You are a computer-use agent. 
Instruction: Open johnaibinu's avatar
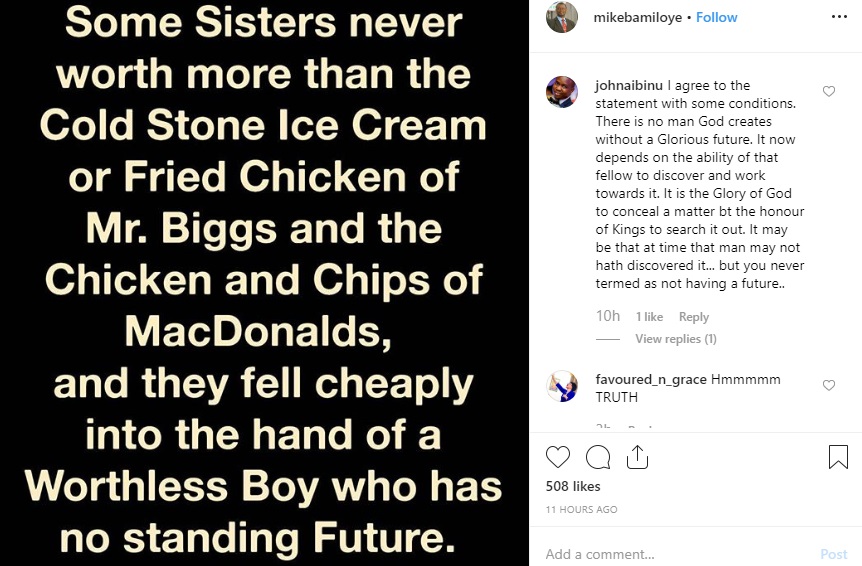[562, 92]
